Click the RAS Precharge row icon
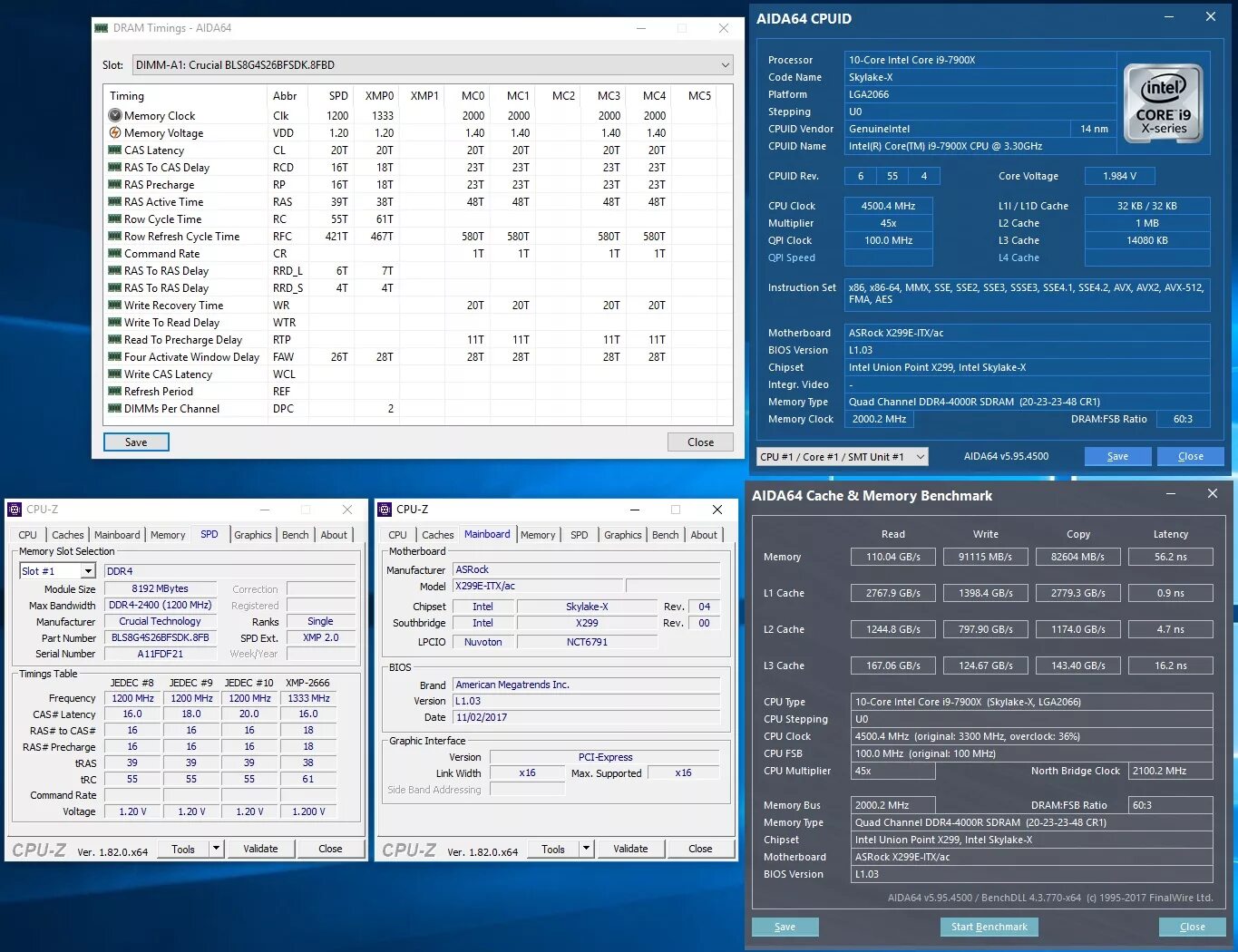The height and width of the screenshot is (952, 1238). [x=115, y=185]
